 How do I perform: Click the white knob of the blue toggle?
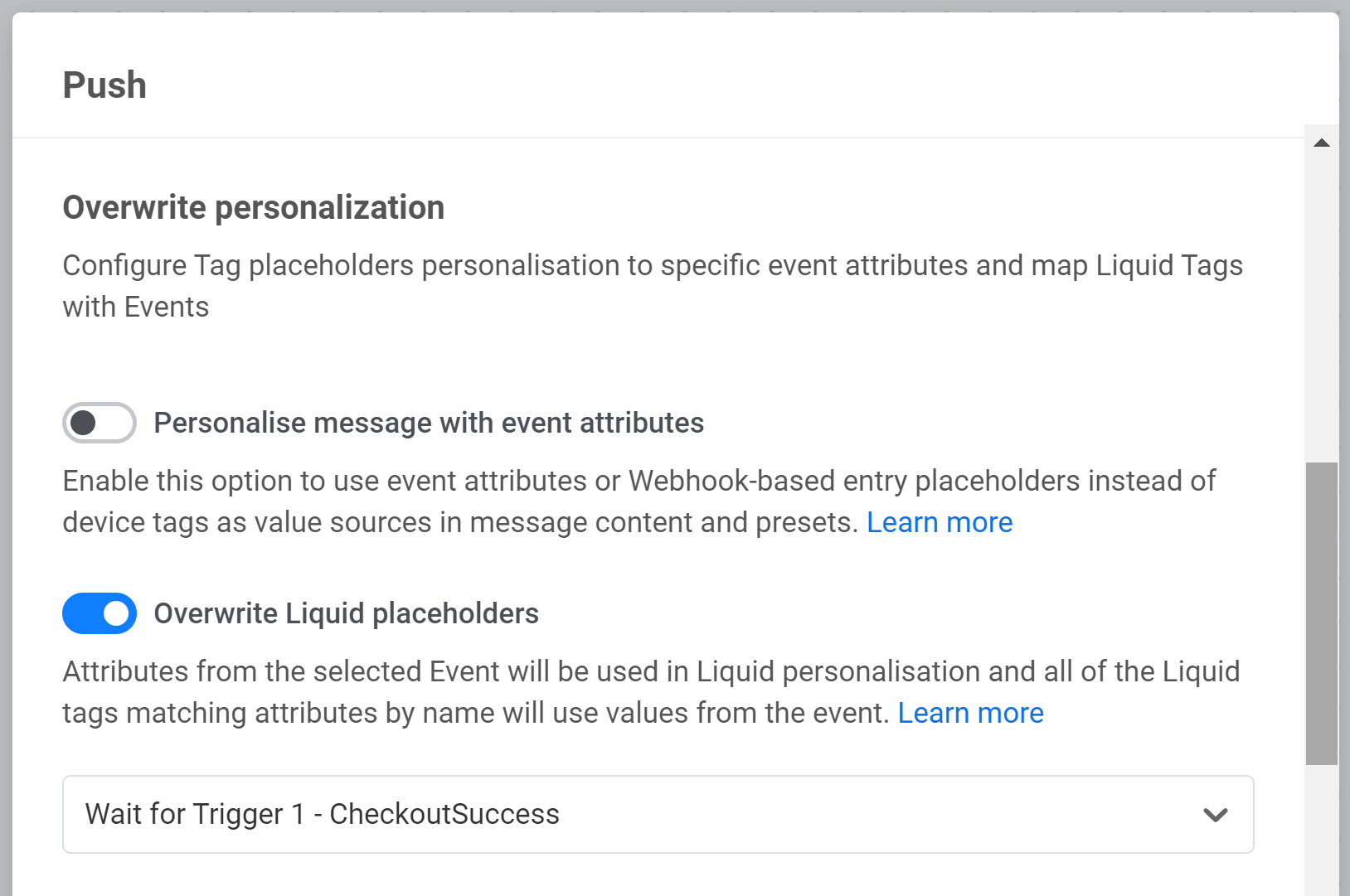(x=117, y=613)
